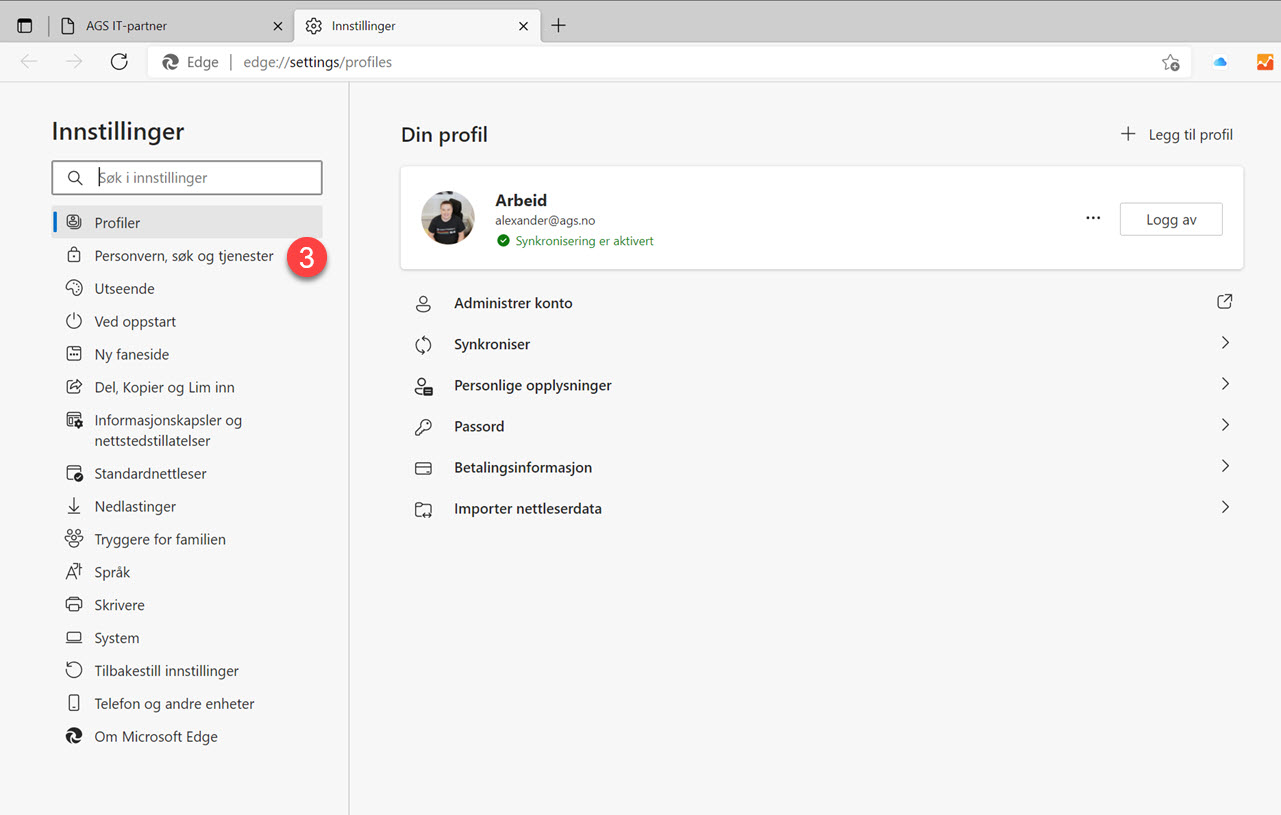Click the Synkroniser sync arrows icon
The height and width of the screenshot is (815, 1281).
(x=423, y=345)
